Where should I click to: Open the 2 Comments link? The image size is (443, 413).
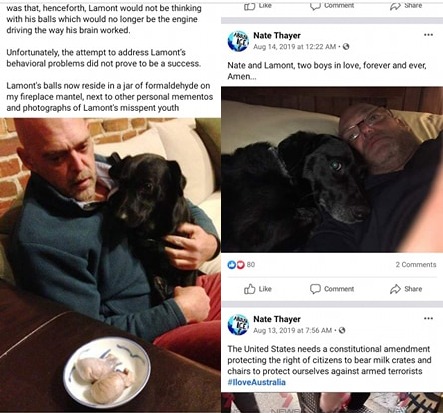tap(416, 265)
